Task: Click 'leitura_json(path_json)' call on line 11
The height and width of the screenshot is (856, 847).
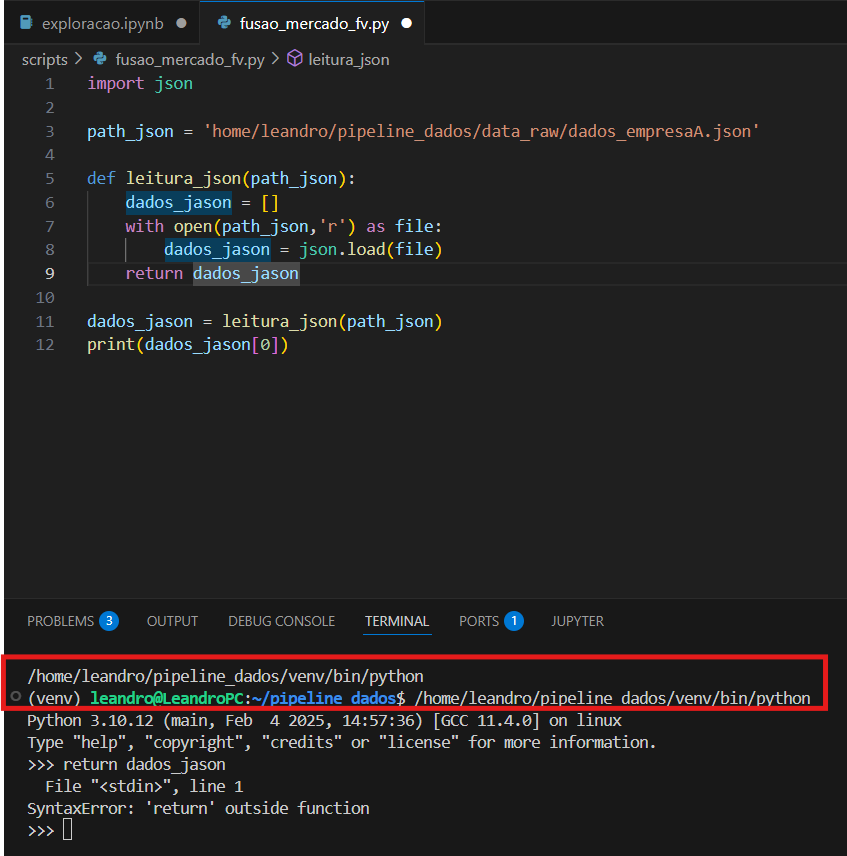Action: [332, 321]
